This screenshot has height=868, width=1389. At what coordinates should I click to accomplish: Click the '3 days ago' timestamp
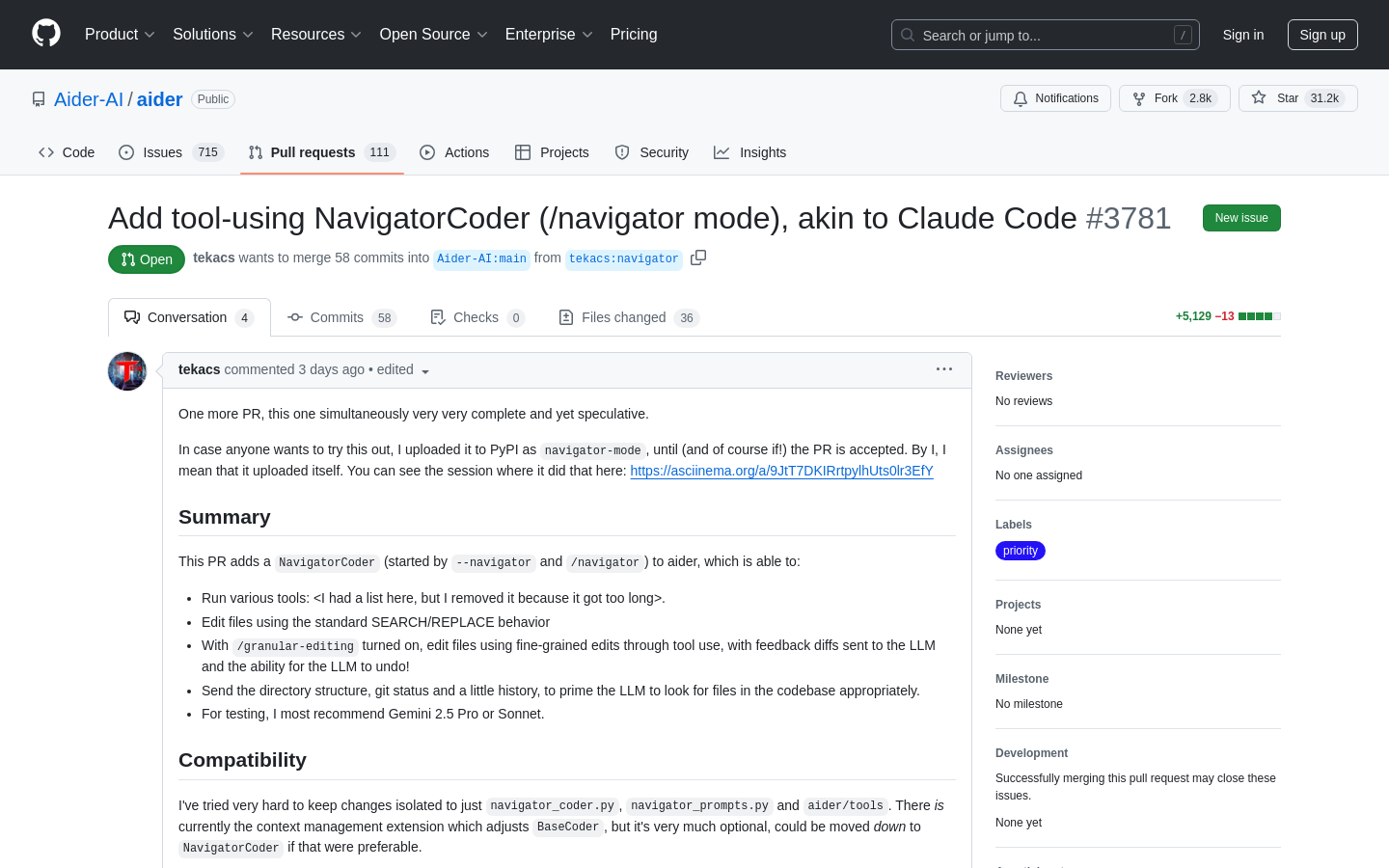point(332,369)
